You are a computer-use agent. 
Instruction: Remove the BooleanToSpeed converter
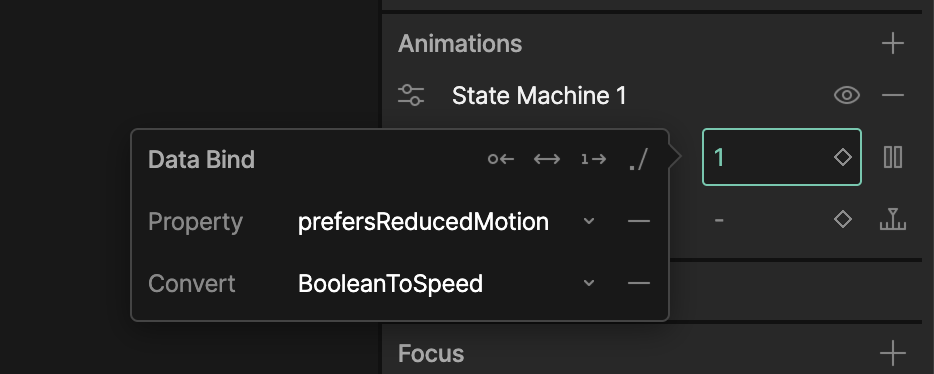coord(639,283)
